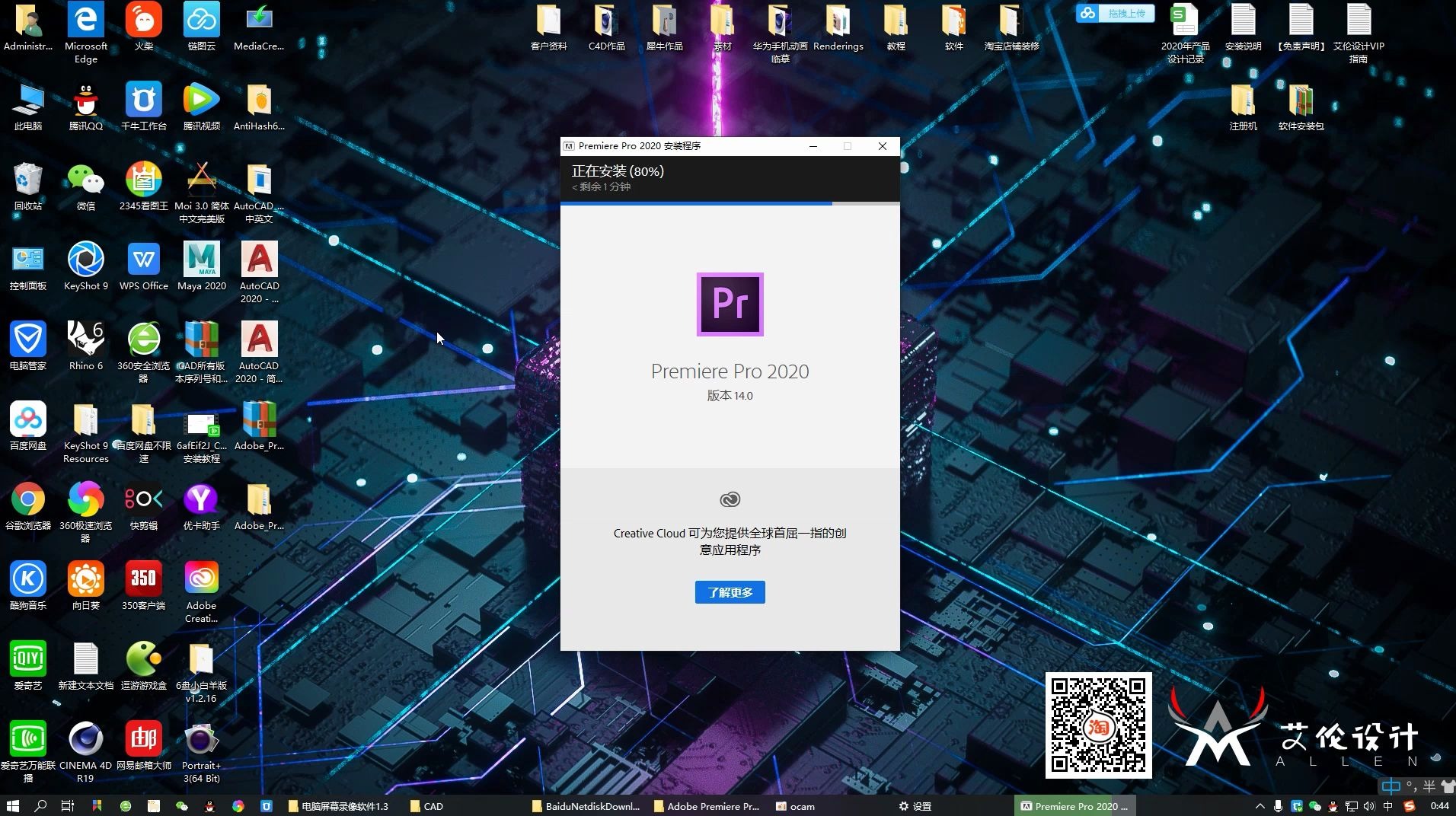This screenshot has height=816, width=1456.
Task: Toggle the blue 中 on the Sogou floating bar
Action: pyautogui.click(x=1391, y=786)
